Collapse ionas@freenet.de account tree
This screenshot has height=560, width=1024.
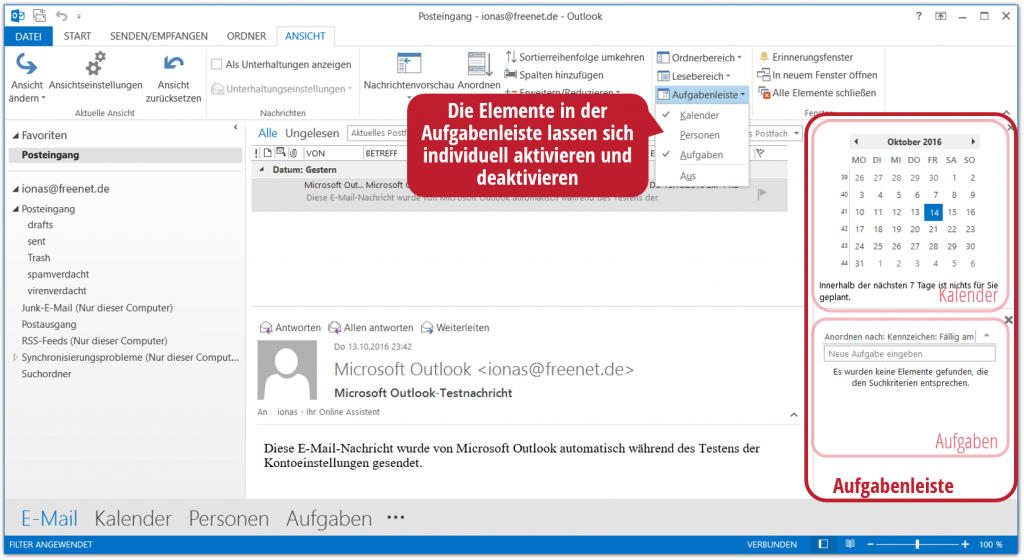point(16,189)
